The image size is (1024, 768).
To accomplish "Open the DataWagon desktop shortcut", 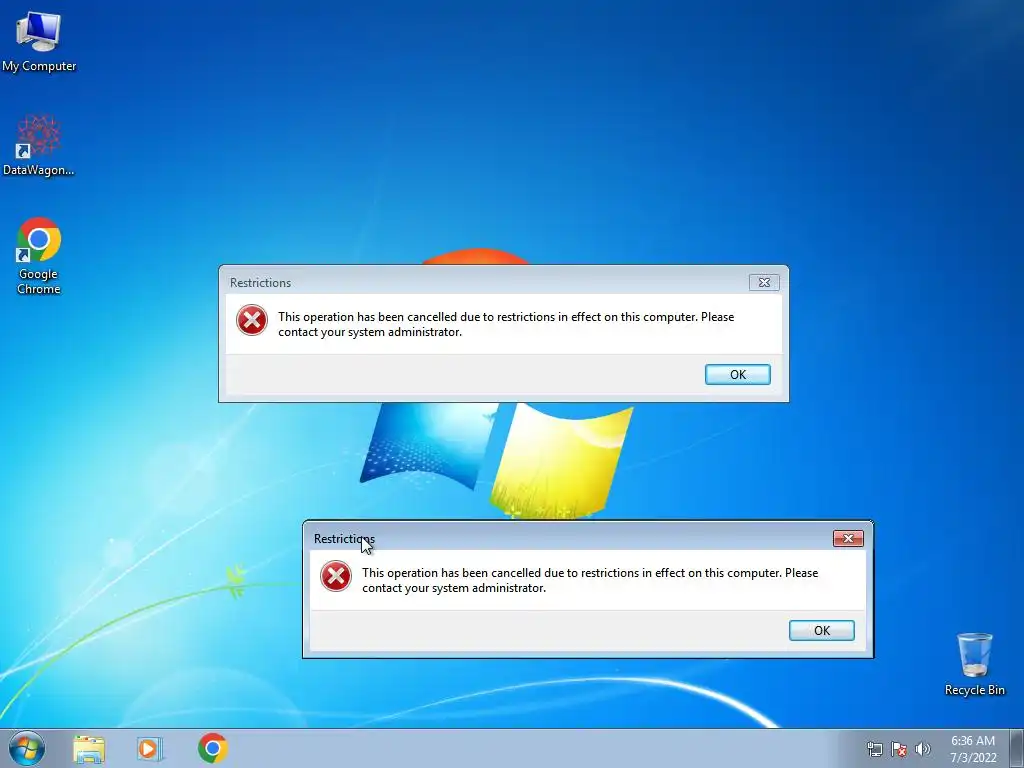I will pos(39,145).
